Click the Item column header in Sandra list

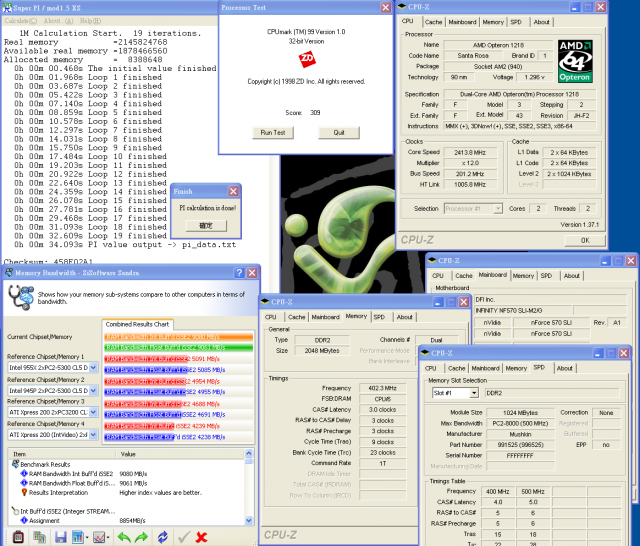62,454
